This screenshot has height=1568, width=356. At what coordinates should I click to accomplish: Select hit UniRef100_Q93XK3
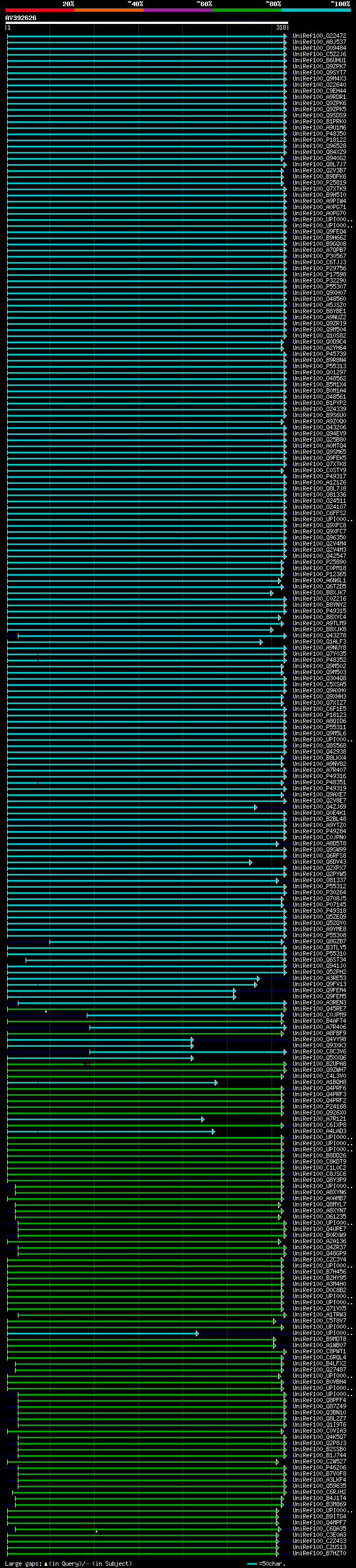click(x=319, y=1046)
